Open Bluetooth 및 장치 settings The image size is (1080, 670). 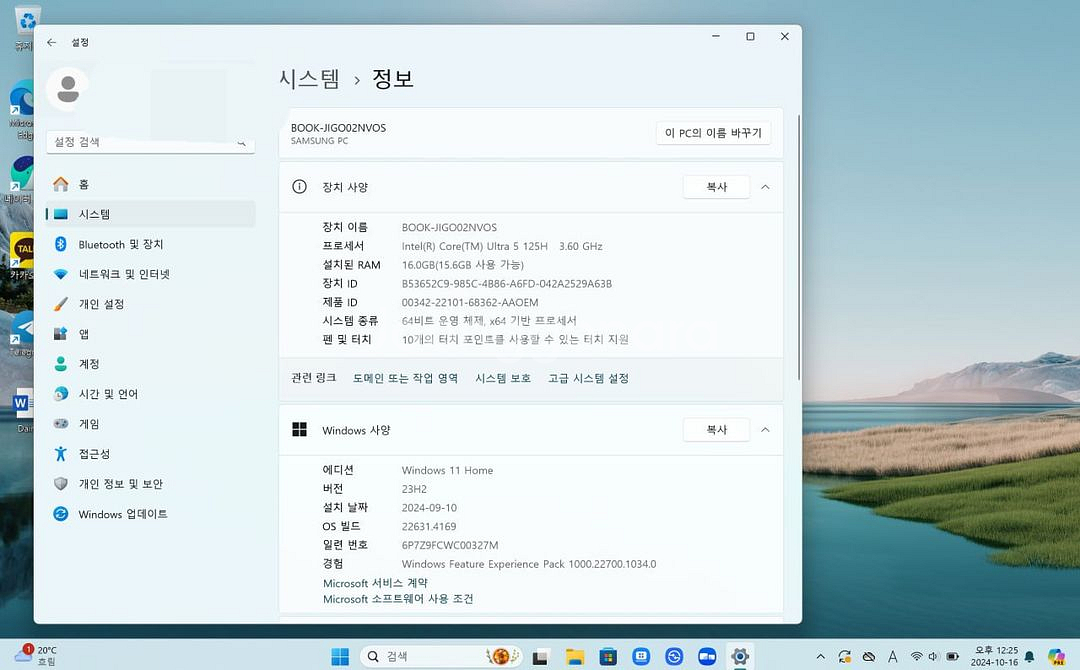tap(150, 244)
